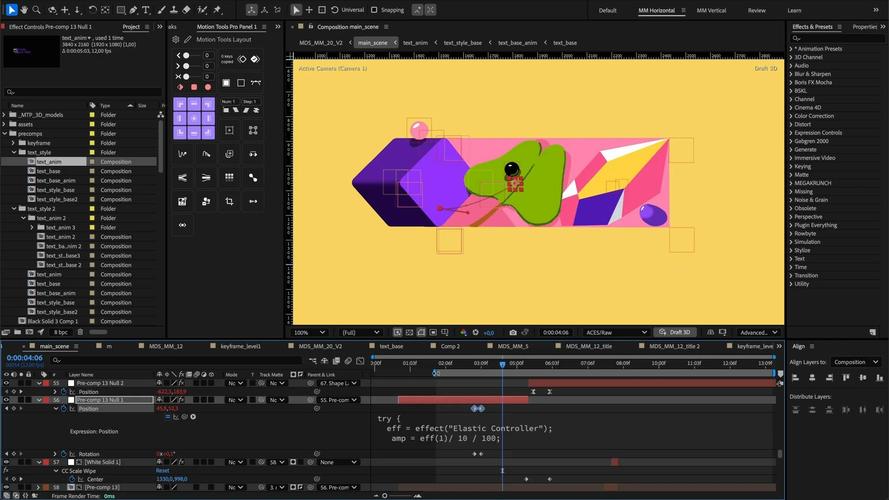Hide layer 57 White Solid 1
This screenshot has height=500, width=889.
point(6,462)
